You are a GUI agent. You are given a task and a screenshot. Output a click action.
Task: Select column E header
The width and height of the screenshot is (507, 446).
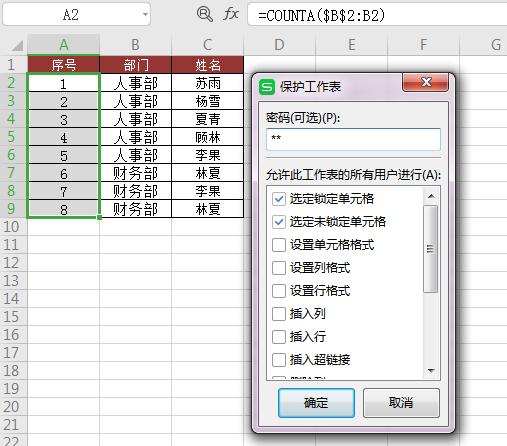(x=351, y=45)
